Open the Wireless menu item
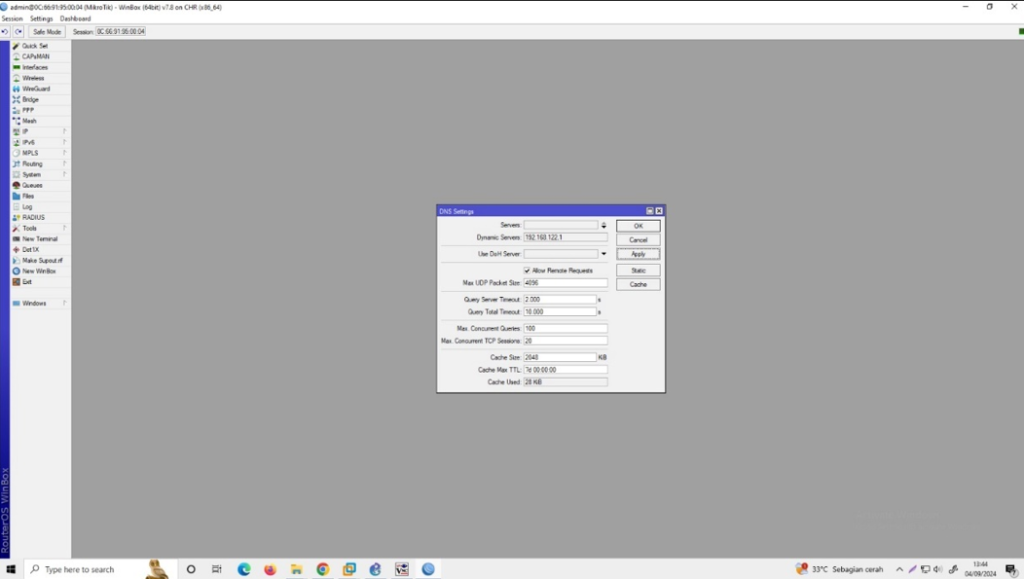Image resolution: width=1024 pixels, height=579 pixels. (33, 78)
